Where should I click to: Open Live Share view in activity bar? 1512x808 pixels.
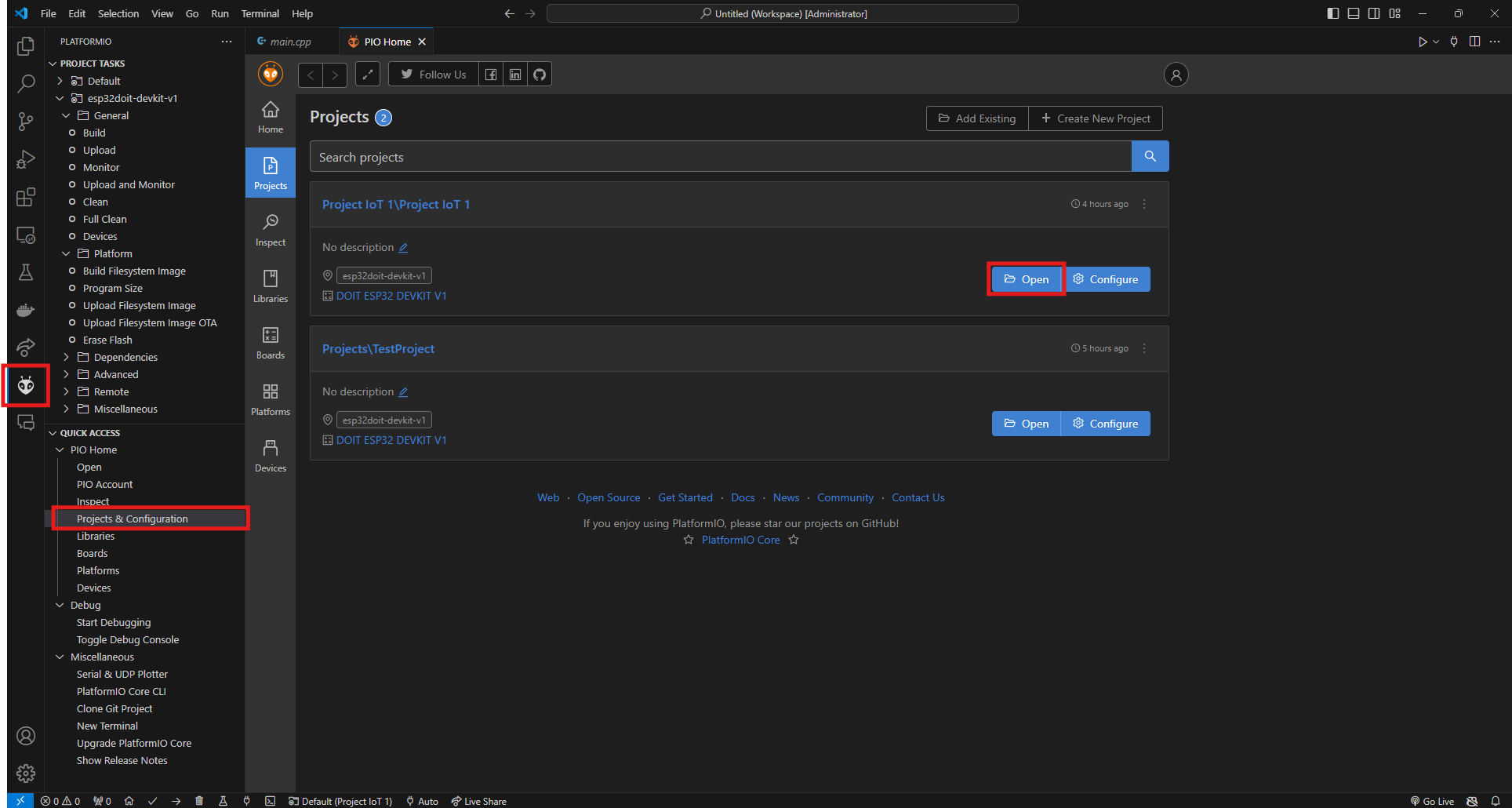(x=26, y=348)
